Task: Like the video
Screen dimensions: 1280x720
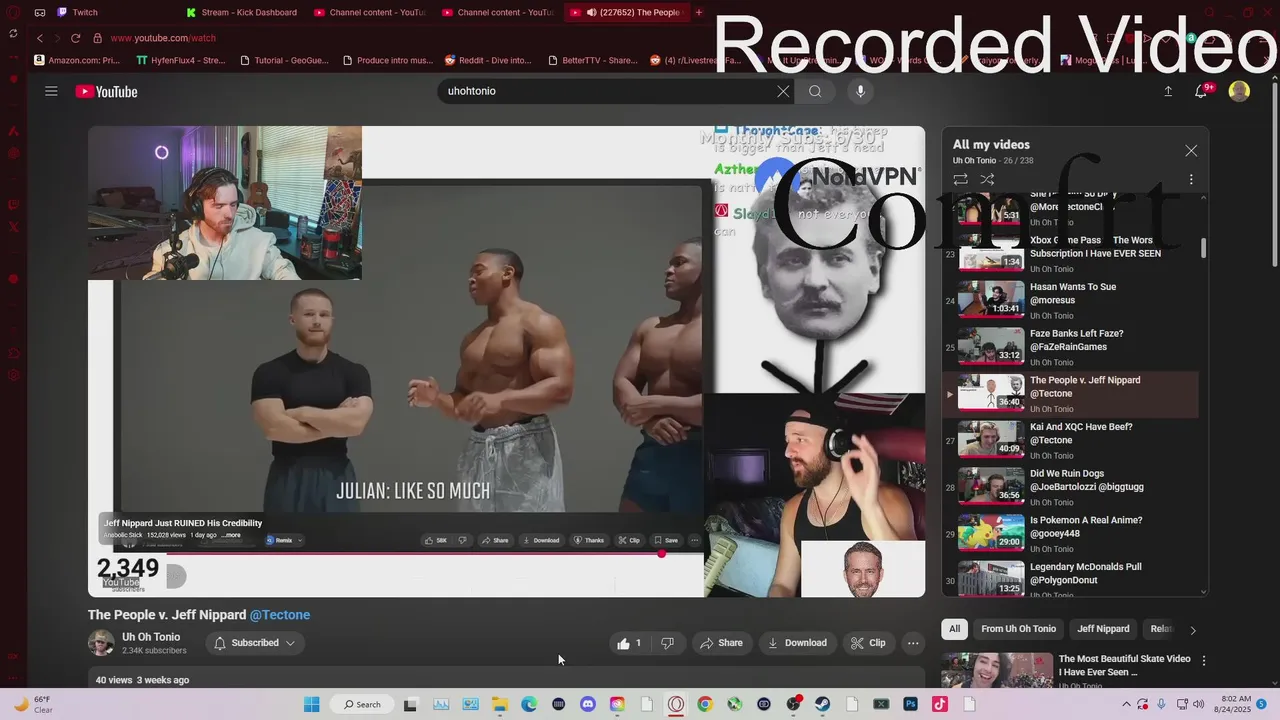Action: click(629, 643)
